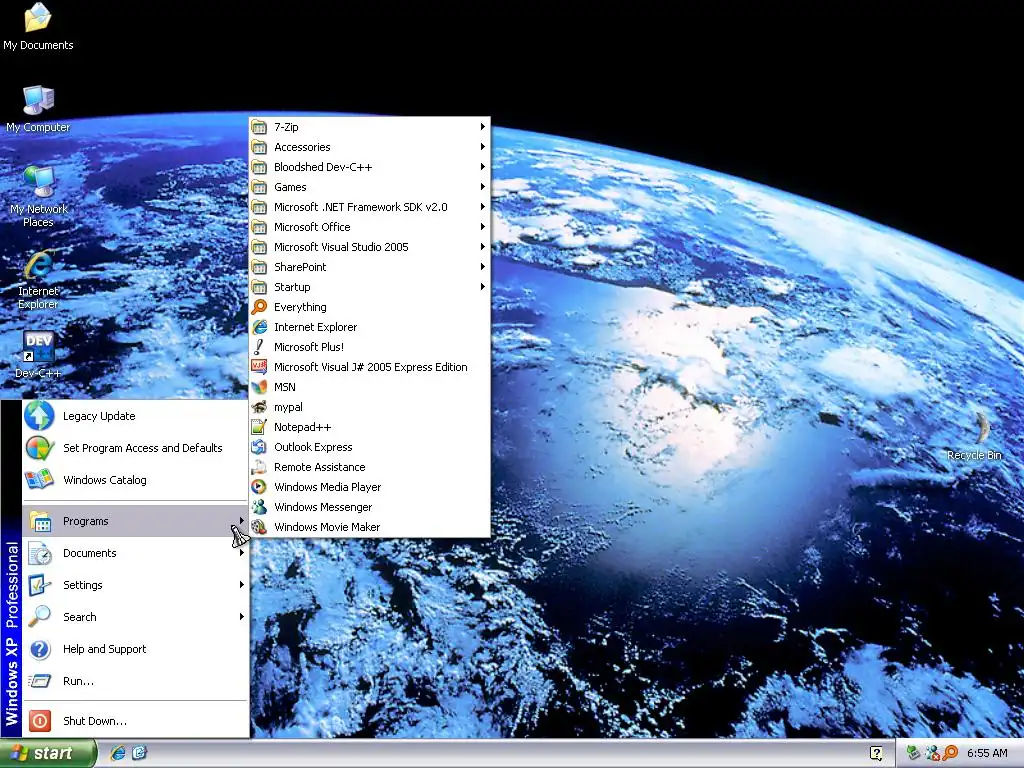This screenshot has height=768, width=1024.
Task: Click Safely Remove Hardware tray icon
Action: pos(913,753)
